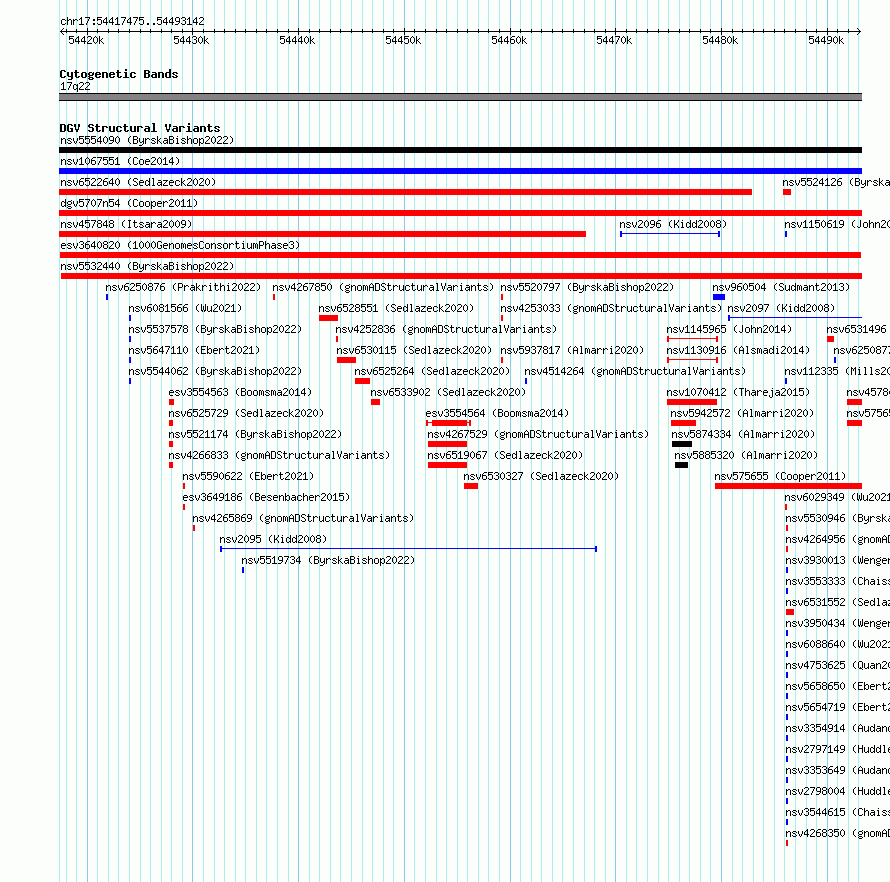
Task: Select the nsv2096 (Kidd2008) label
Action: click(673, 224)
